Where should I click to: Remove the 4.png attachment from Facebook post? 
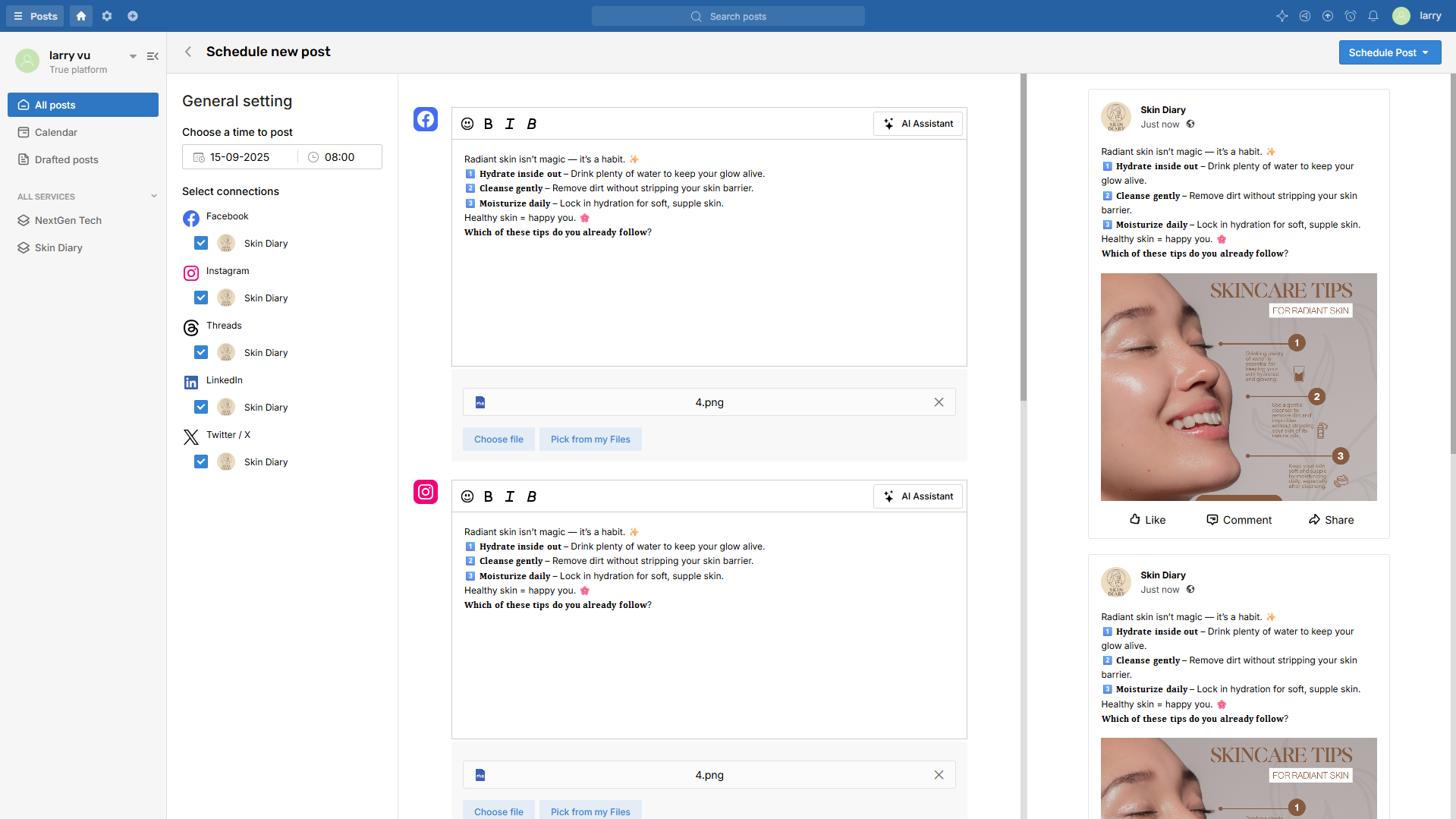(939, 402)
